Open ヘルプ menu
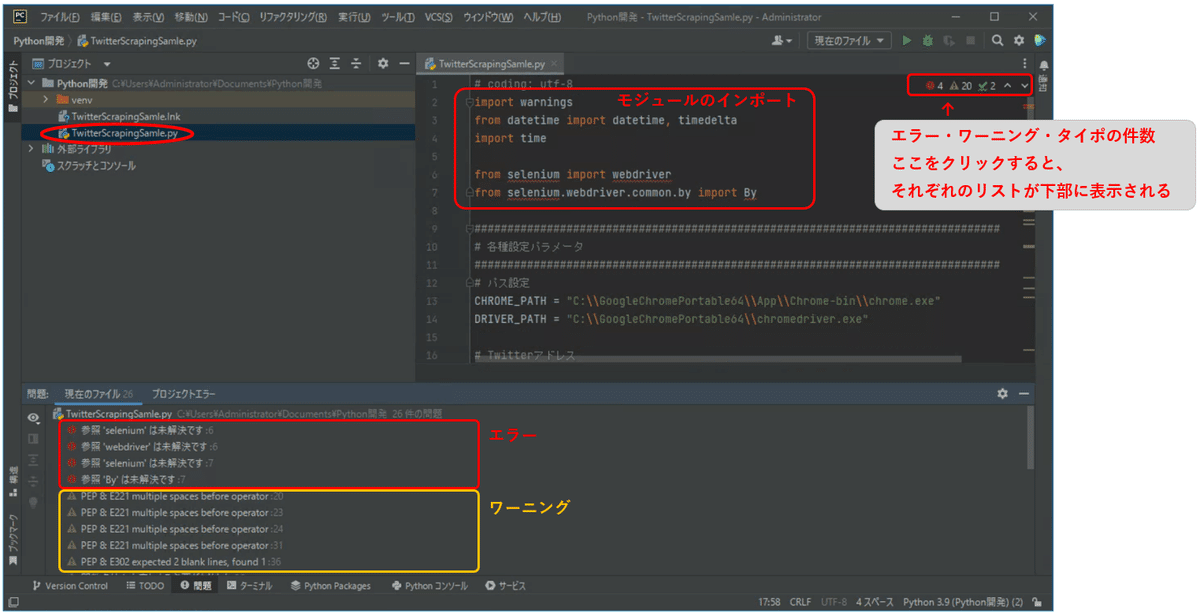Viewport: 1200px width, 613px height. pyautogui.click(x=542, y=17)
